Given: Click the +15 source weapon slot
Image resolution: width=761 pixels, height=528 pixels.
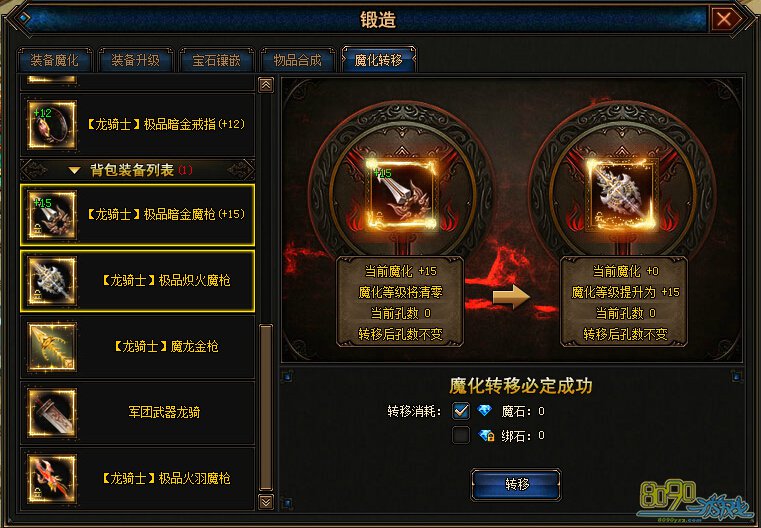Looking at the screenshot, I should 402,195.
